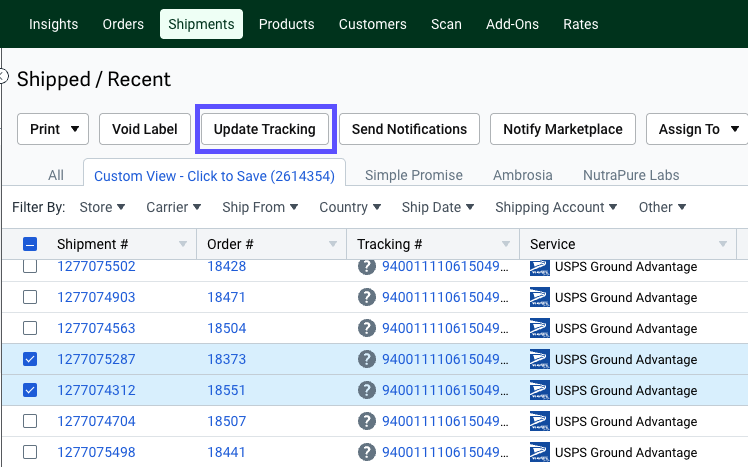Viewport: 748px width, 467px height.
Task: Click tracking status icon for order 18504
Action: pos(367,328)
